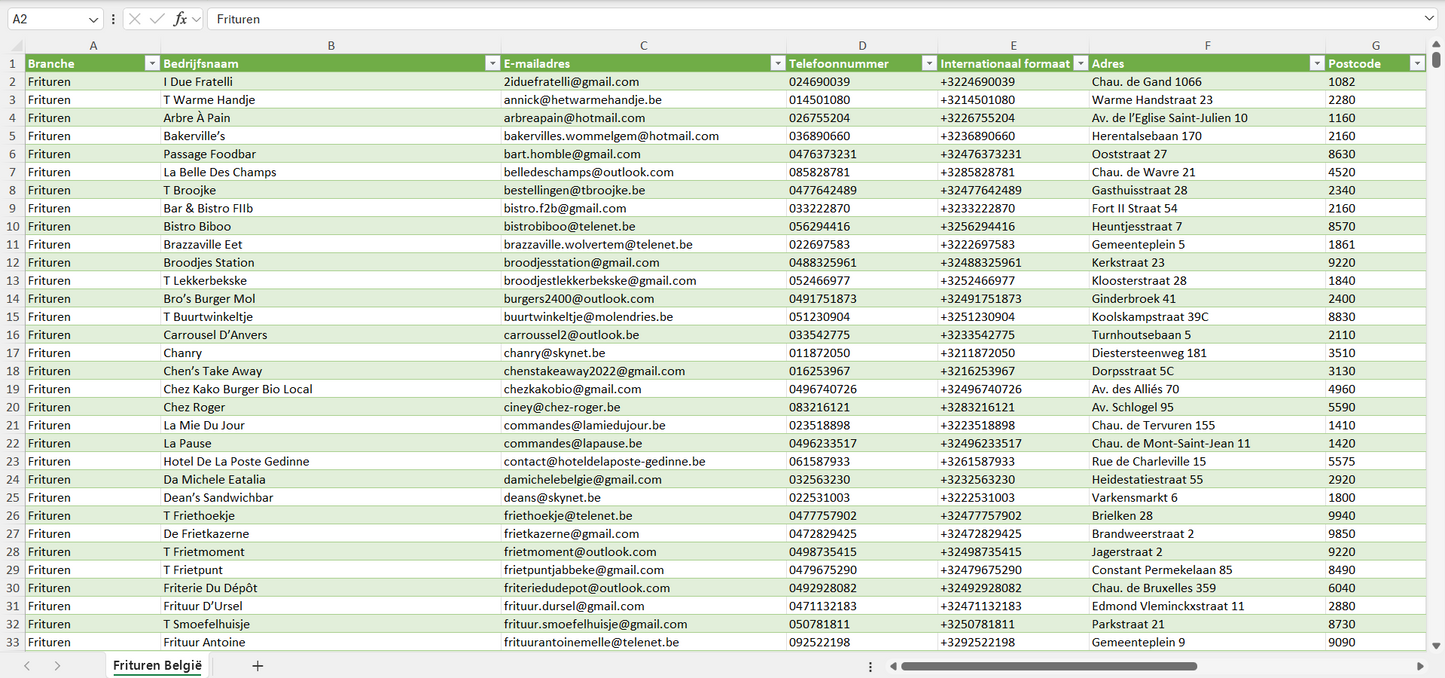
Task: Select row 17 header
Action: [12, 353]
